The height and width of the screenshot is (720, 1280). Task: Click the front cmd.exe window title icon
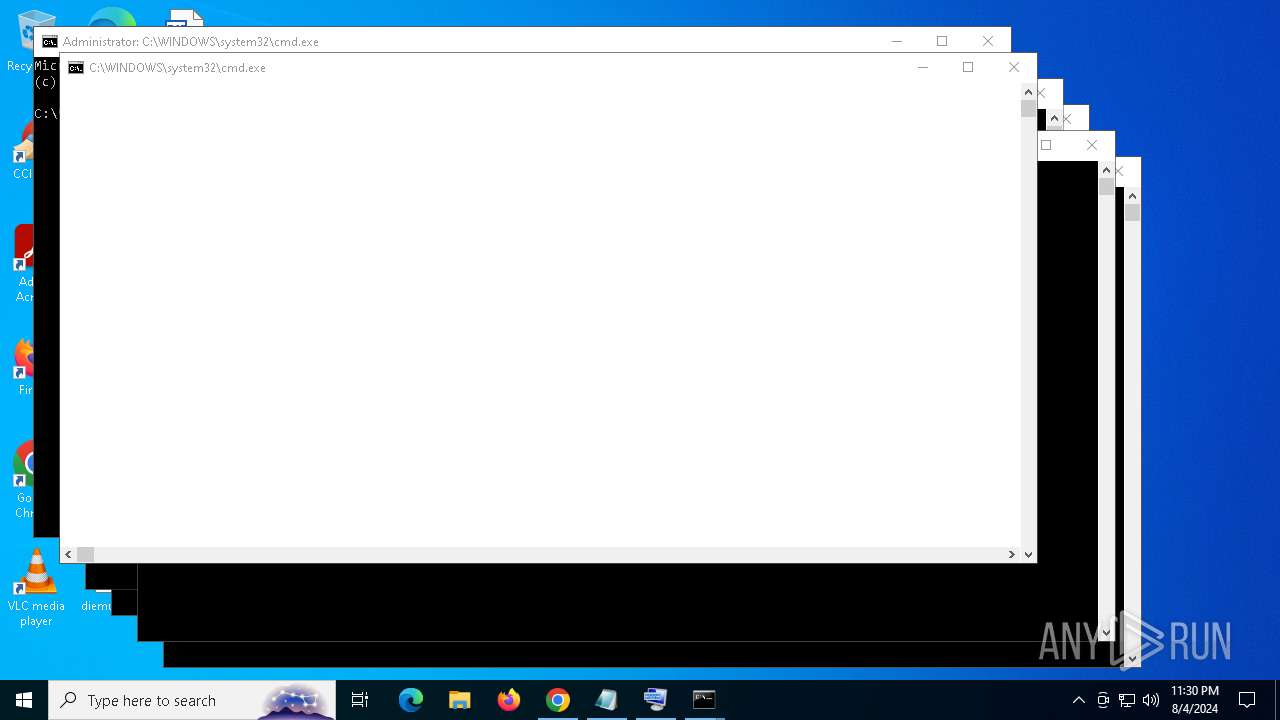tap(76, 68)
